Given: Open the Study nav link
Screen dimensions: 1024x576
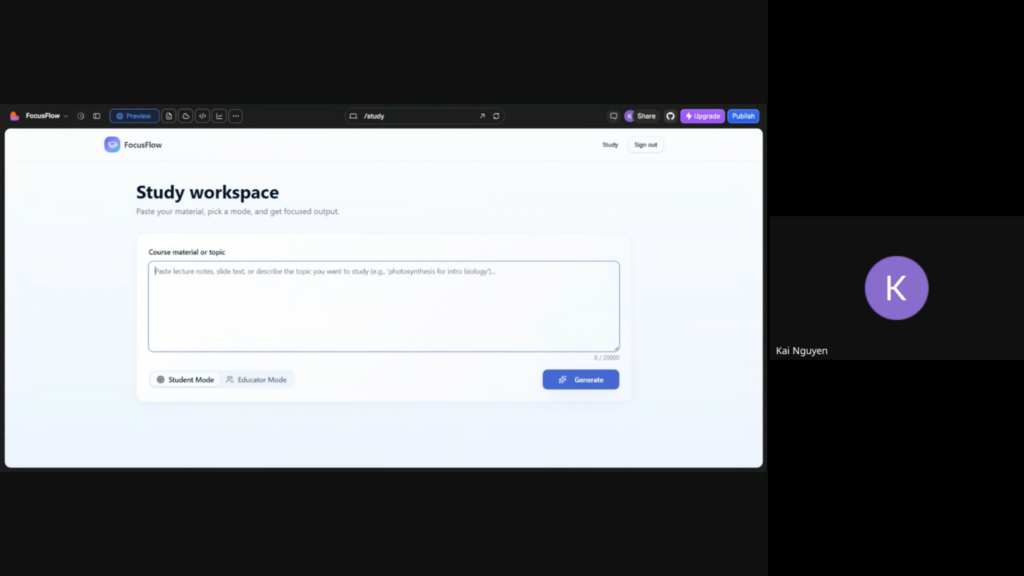Looking at the screenshot, I should 610,145.
